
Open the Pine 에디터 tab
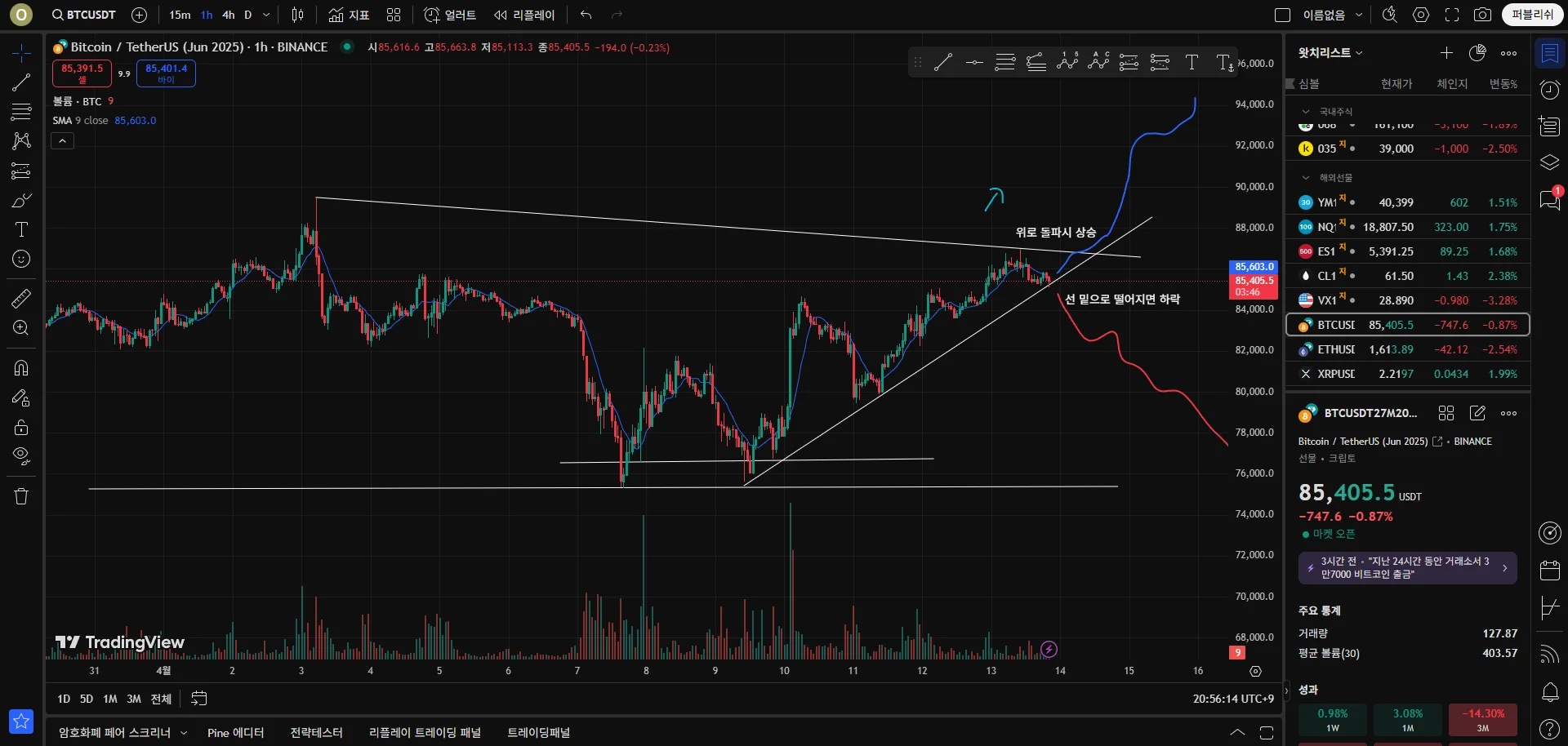235,733
